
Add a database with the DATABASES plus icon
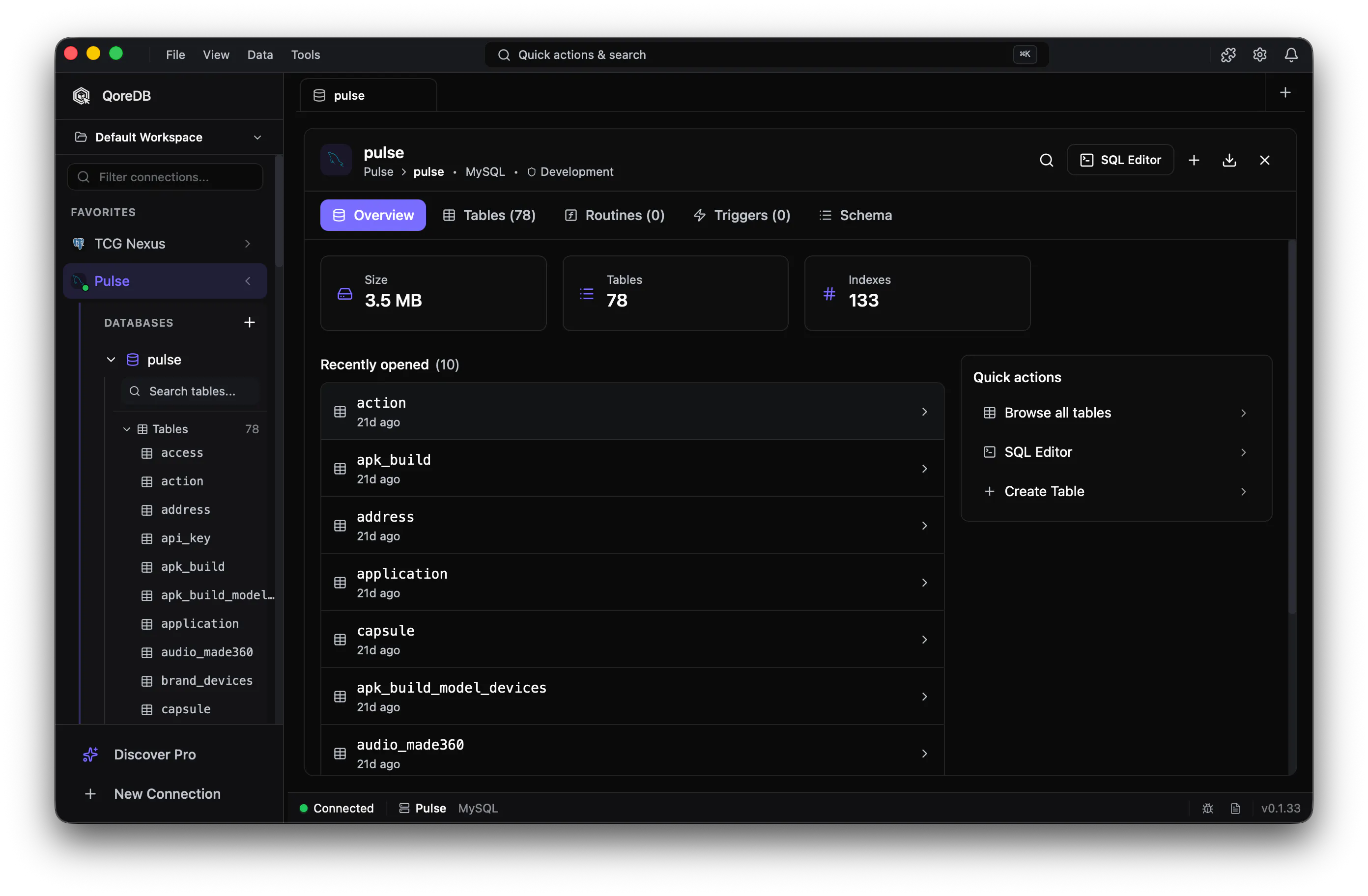coord(250,322)
